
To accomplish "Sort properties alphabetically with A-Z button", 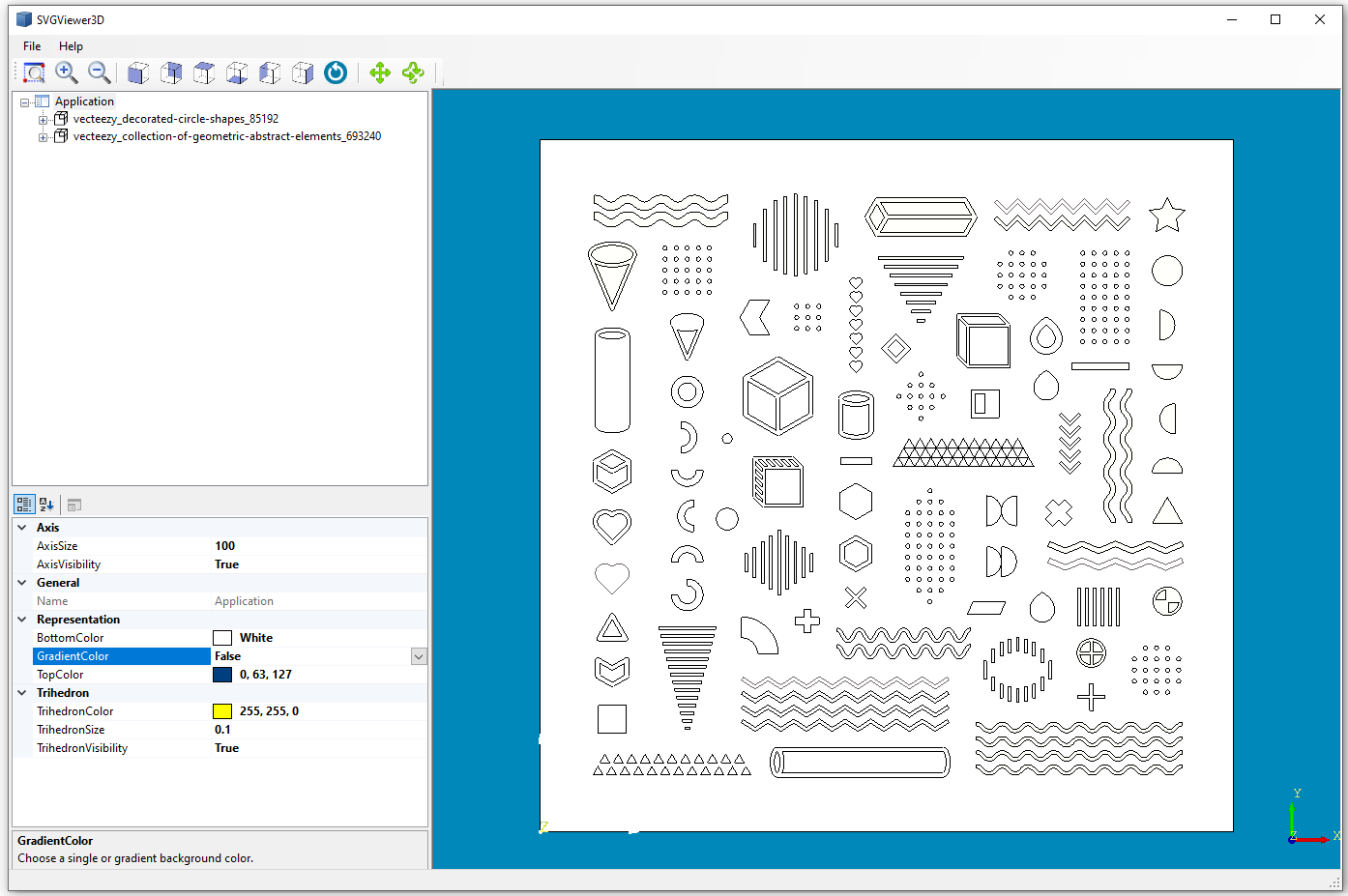I will pos(46,505).
